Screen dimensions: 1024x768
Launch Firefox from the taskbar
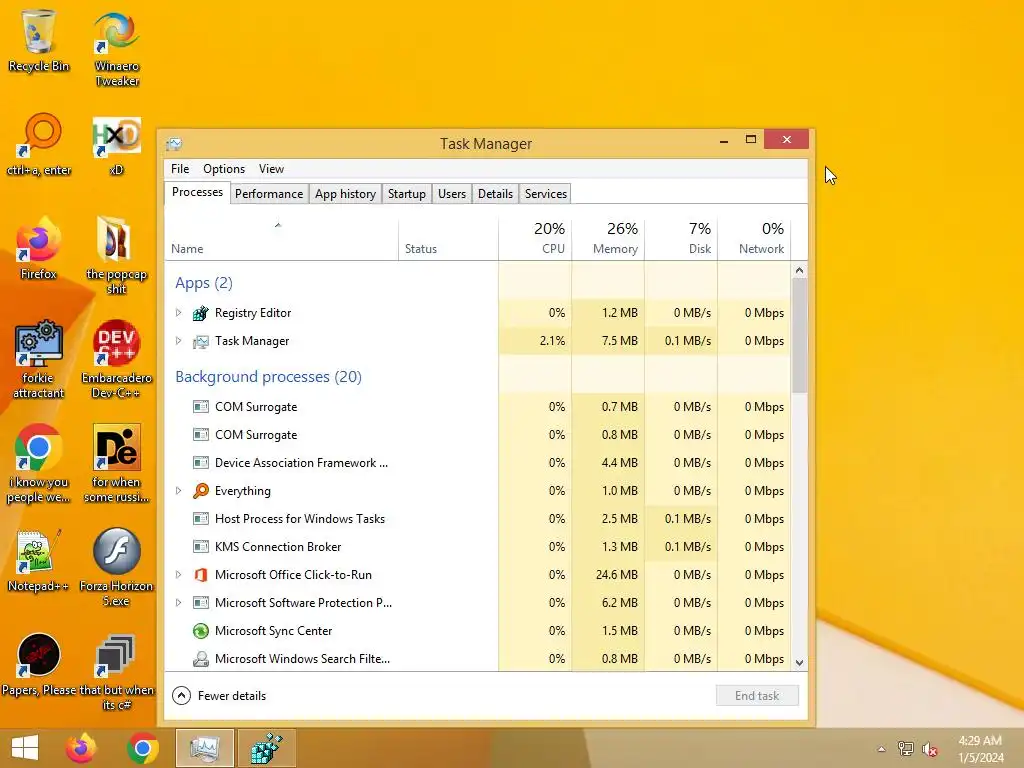[81, 748]
